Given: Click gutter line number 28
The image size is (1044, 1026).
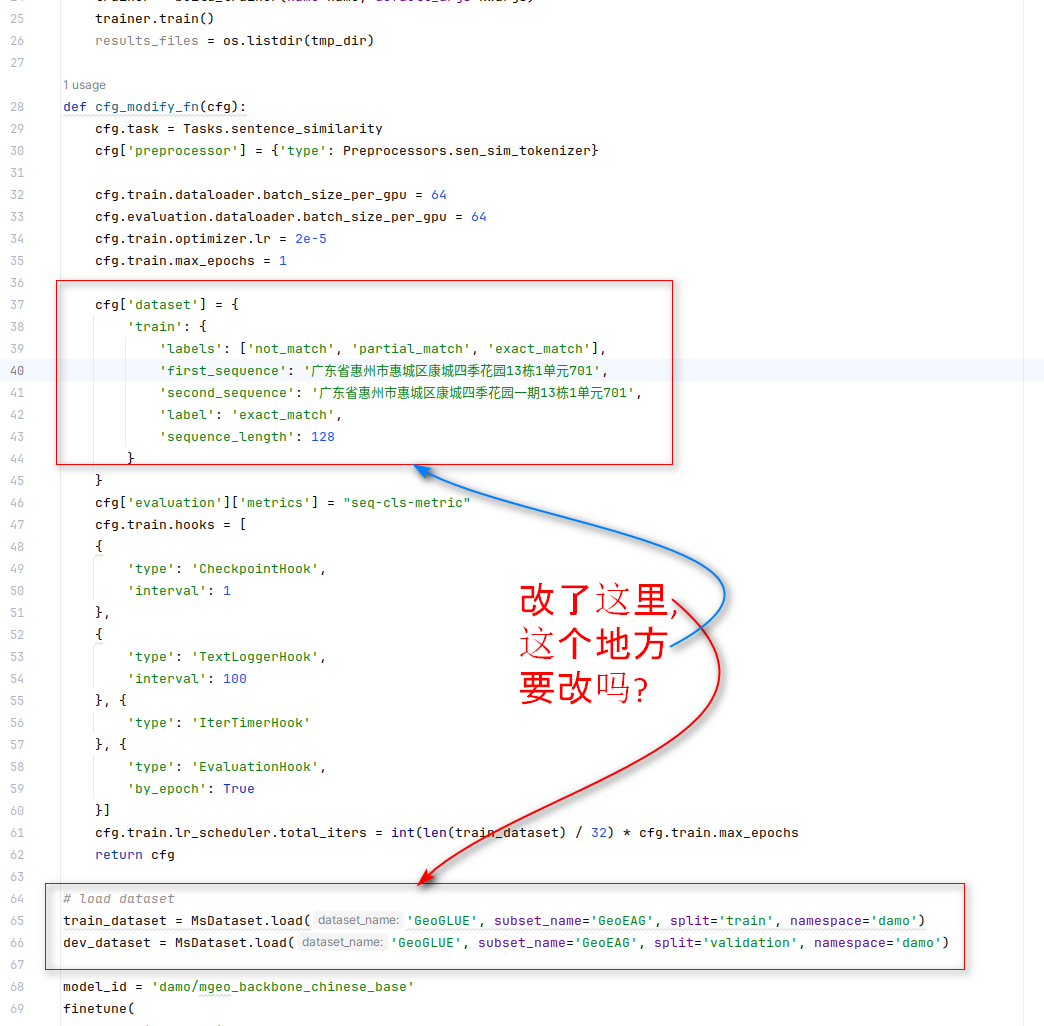Looking at the screenshot, I should [17, 107].
